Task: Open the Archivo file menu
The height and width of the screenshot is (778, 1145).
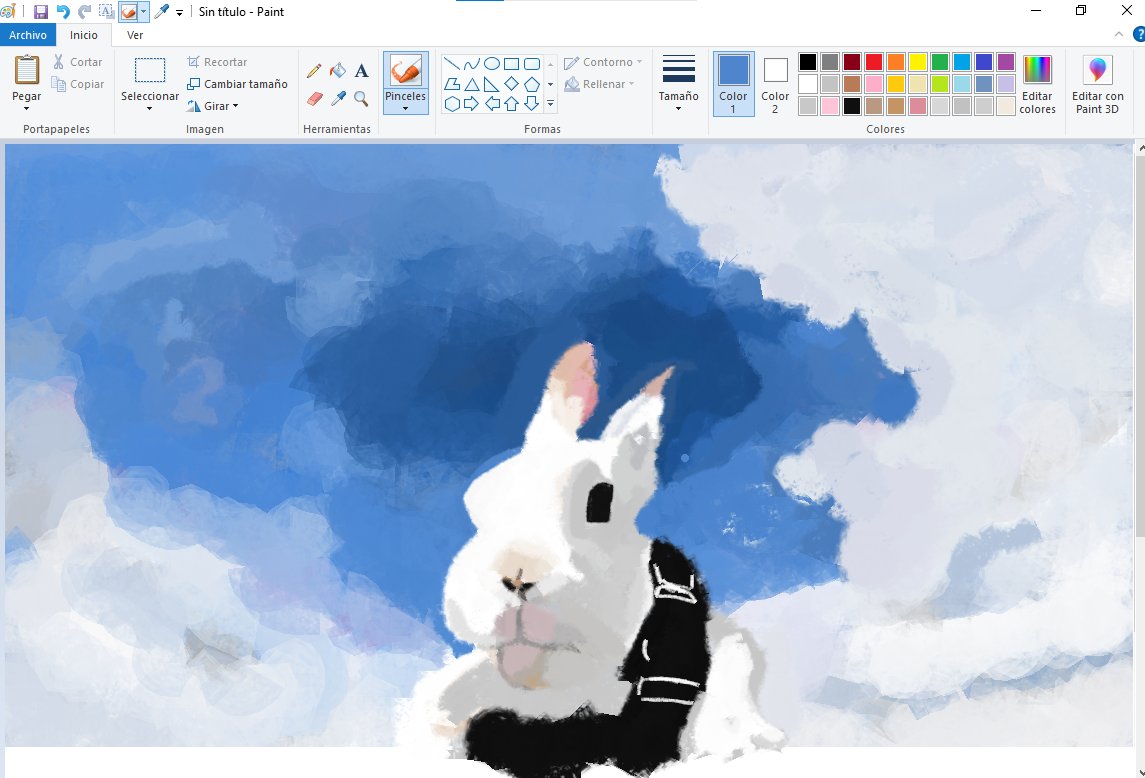Action: tap(28, 35)
